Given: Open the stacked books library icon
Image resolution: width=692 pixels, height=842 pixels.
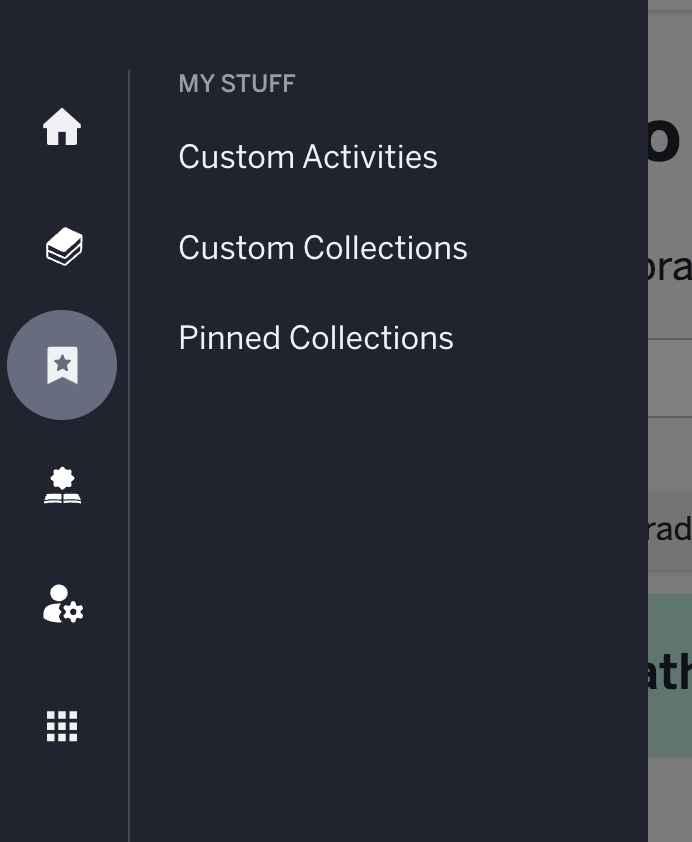Looking at the screenshot, I should (64, 246).
